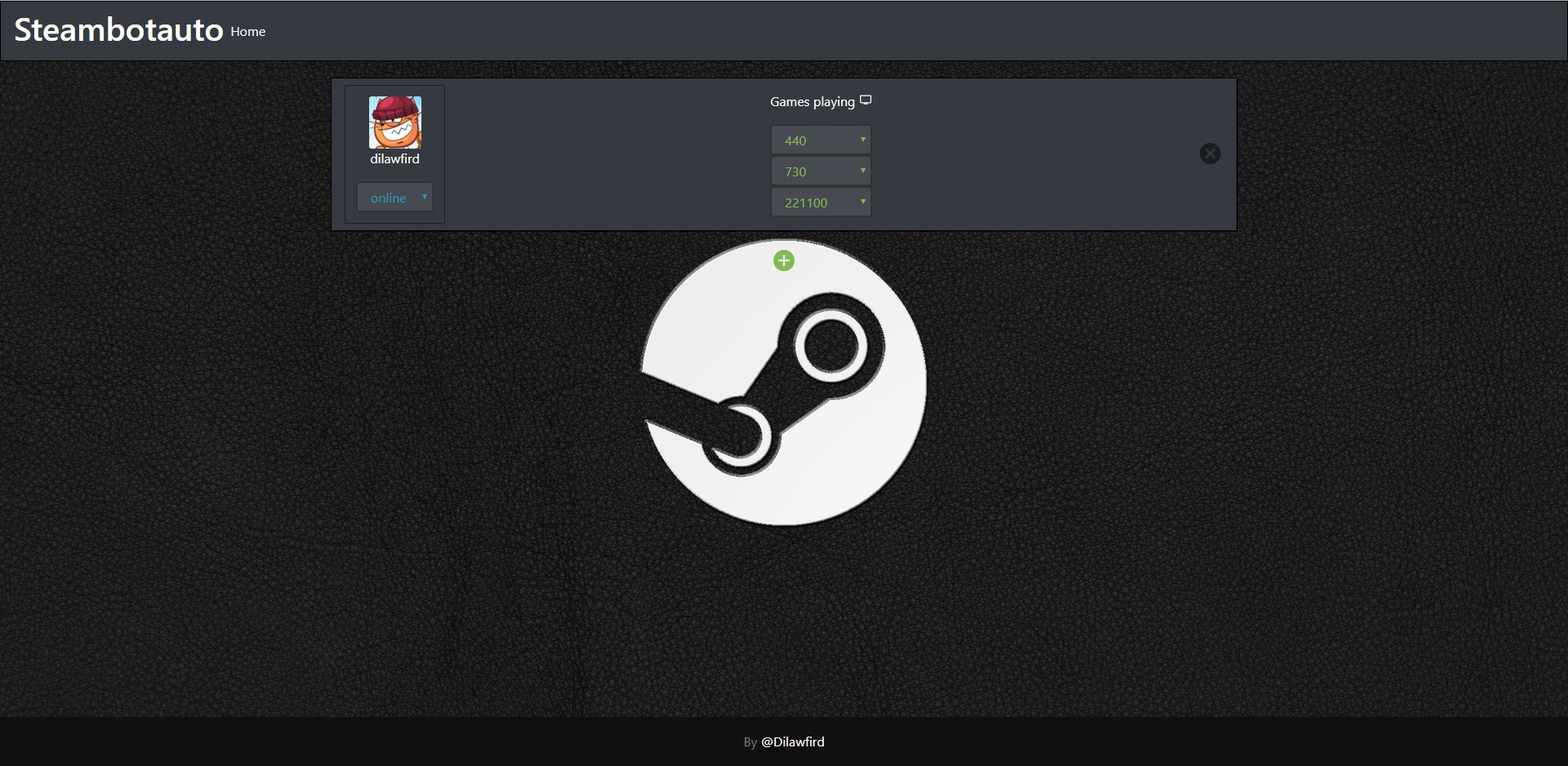Image resolution: width=1568 pixels, height=766 pixels.
Task: Click the @Dilawfird author link
Action: pos(792,742)
